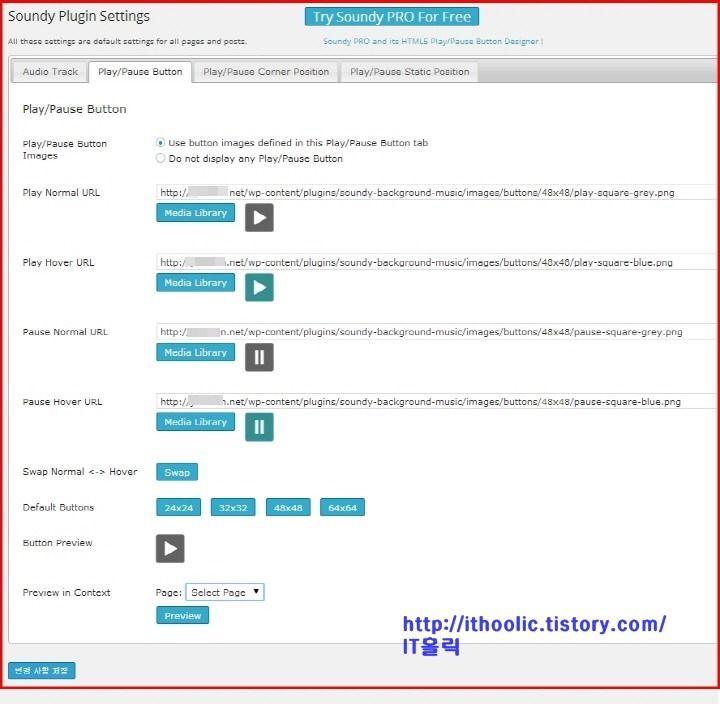Focus the Play Normal URL input field
The width and height of the screenshot is (720, 704).
click(x=438, y=192)
